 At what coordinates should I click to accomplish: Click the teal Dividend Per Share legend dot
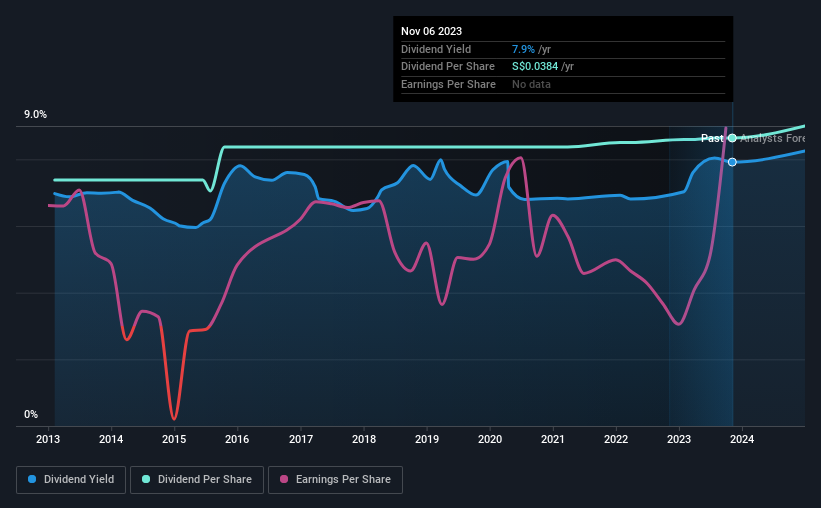coord(146,479)
